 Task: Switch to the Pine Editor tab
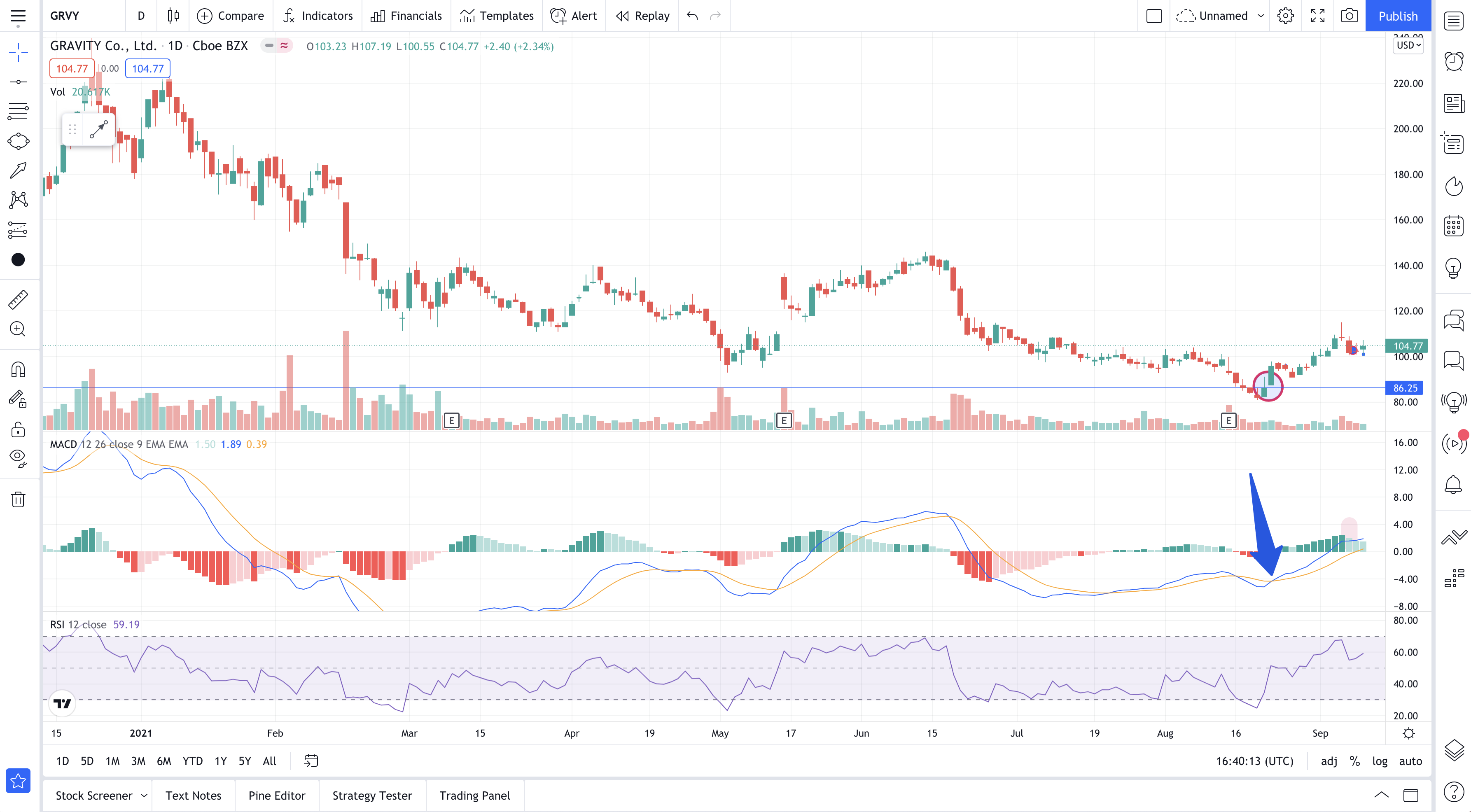coord(276,796)
